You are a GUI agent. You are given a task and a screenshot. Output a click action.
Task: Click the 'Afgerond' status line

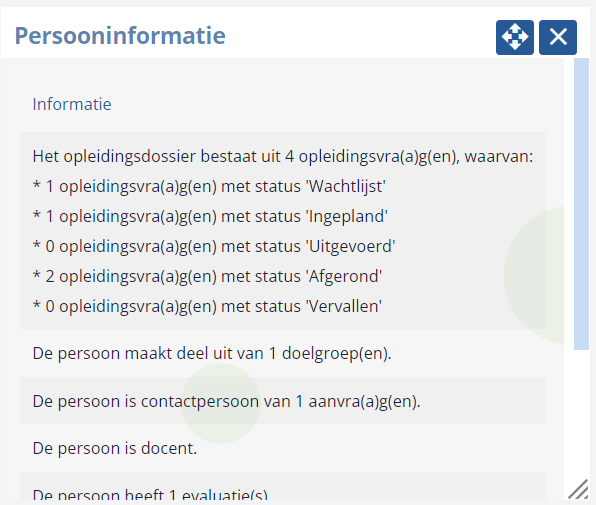pyautogui.click(x=207, y=277)
